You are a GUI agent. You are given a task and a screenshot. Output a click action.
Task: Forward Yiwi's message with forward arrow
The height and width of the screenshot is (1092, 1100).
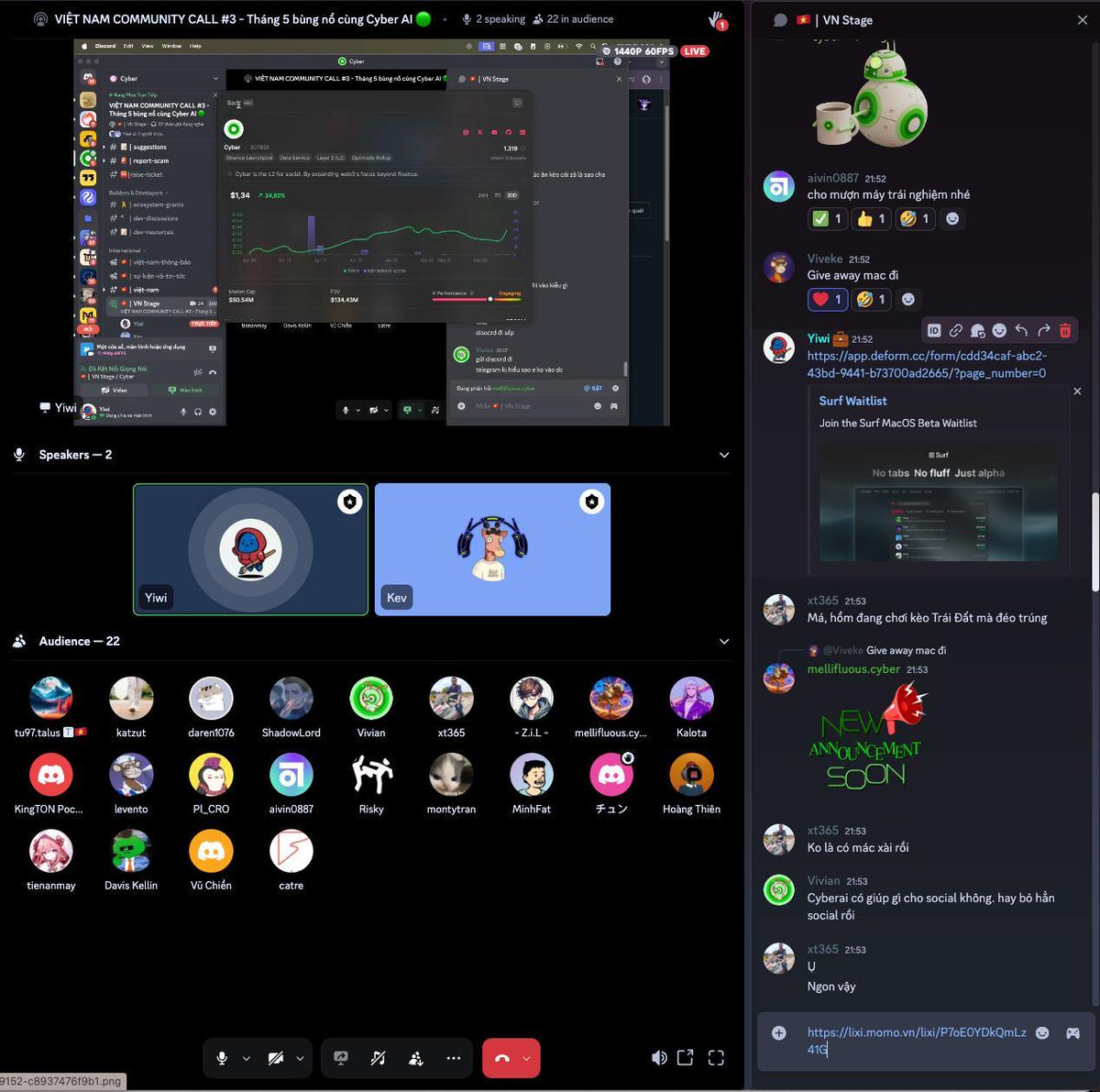[1043, 330]
